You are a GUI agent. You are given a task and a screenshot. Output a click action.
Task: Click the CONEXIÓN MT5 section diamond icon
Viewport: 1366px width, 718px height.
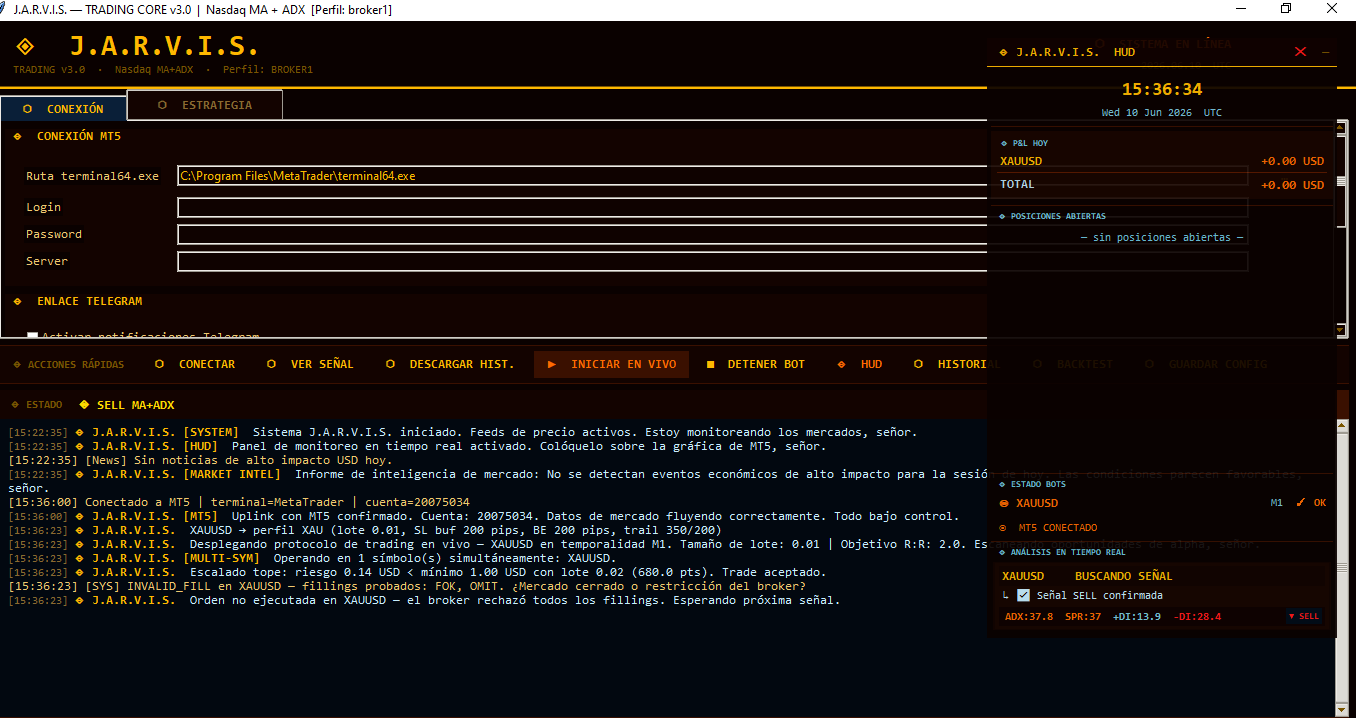click(x=18, y=136)
